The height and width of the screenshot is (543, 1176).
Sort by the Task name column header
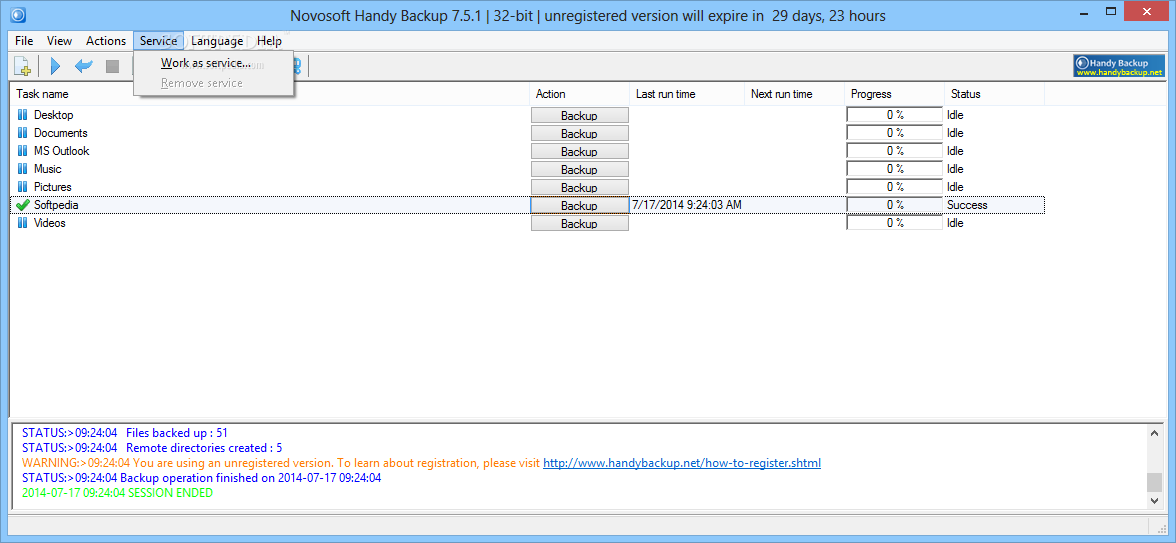(x=270, y=94)
